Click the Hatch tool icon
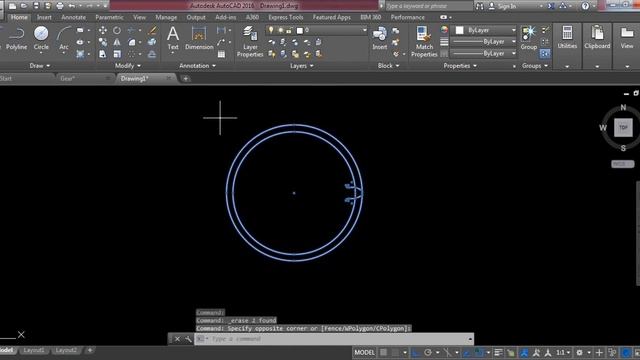Viewport: 640px width, 360px height. tap(80, 54)
